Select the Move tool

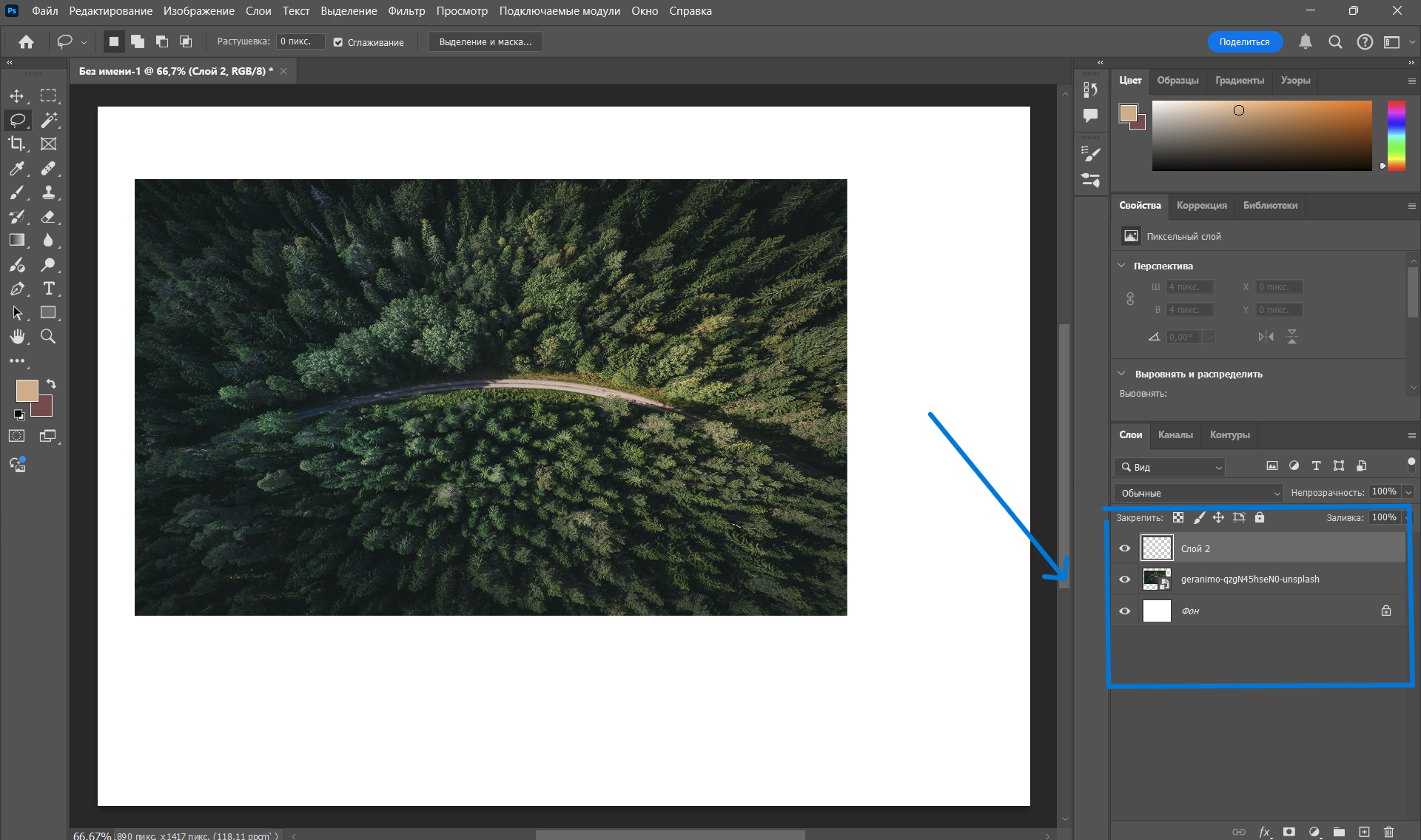(x=16, y=96)
